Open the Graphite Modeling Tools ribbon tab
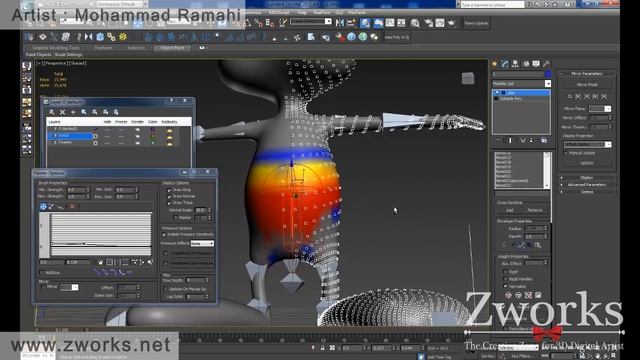The image size is (640, 360). tap(56, 48)
